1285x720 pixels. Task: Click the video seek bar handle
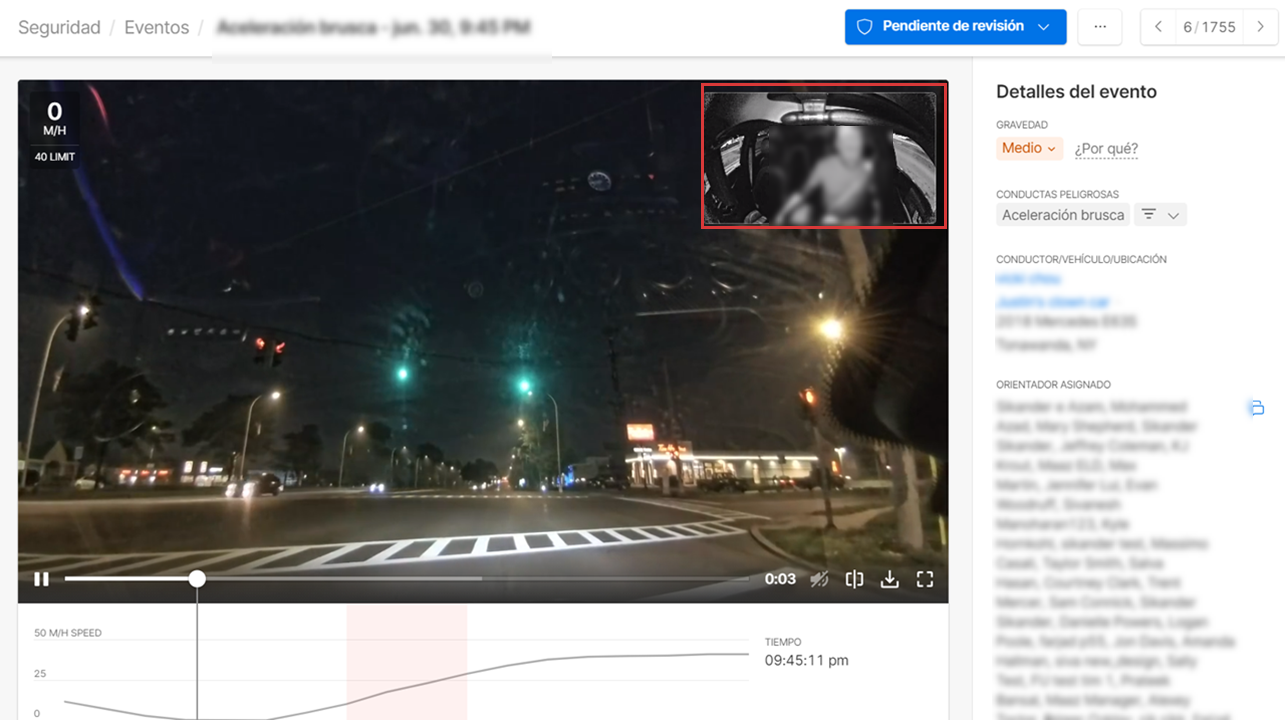pyautogui.click(x=197, y=579)
